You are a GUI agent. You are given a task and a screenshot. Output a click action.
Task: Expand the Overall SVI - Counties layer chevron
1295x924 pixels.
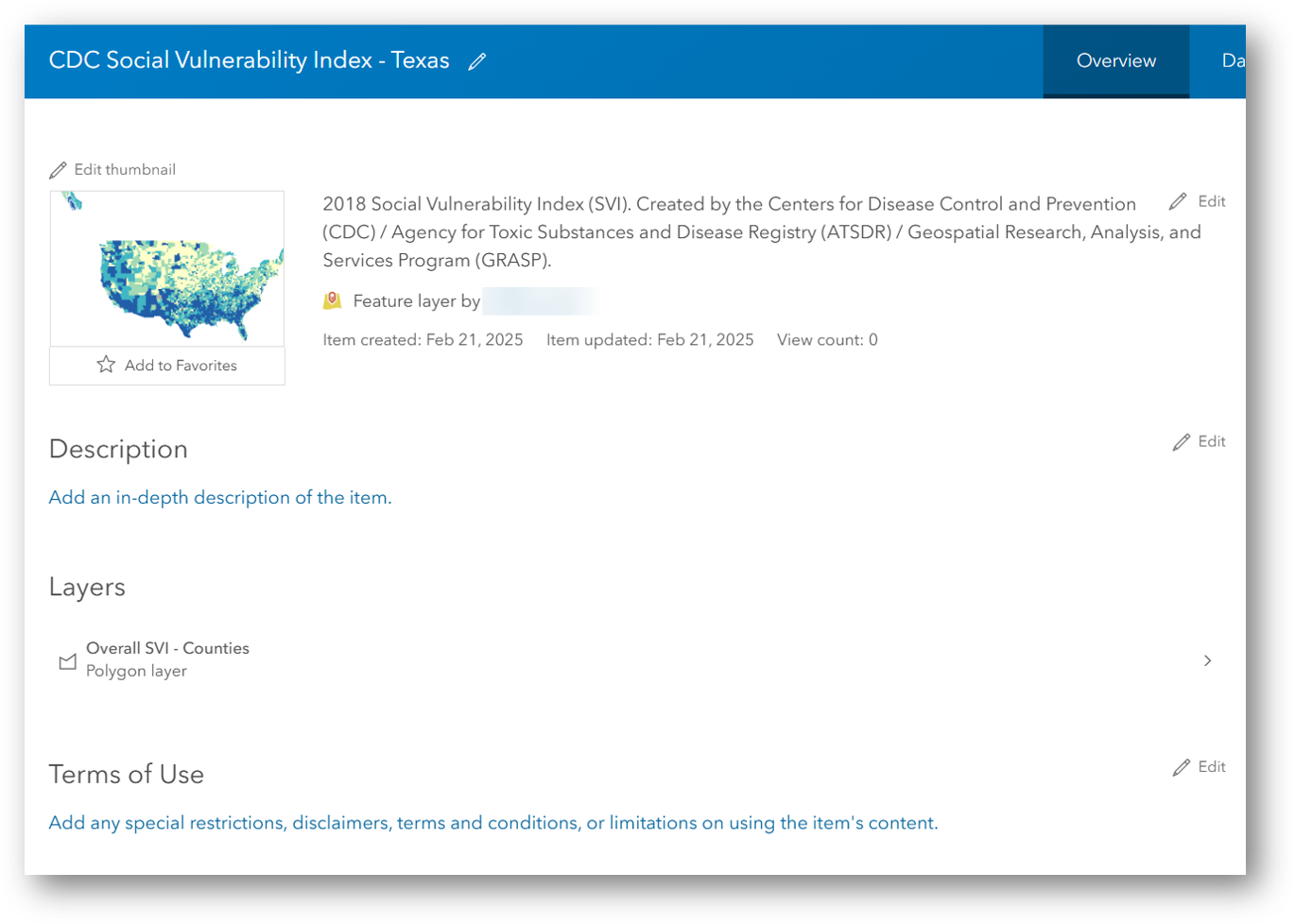click(1207, 660)
